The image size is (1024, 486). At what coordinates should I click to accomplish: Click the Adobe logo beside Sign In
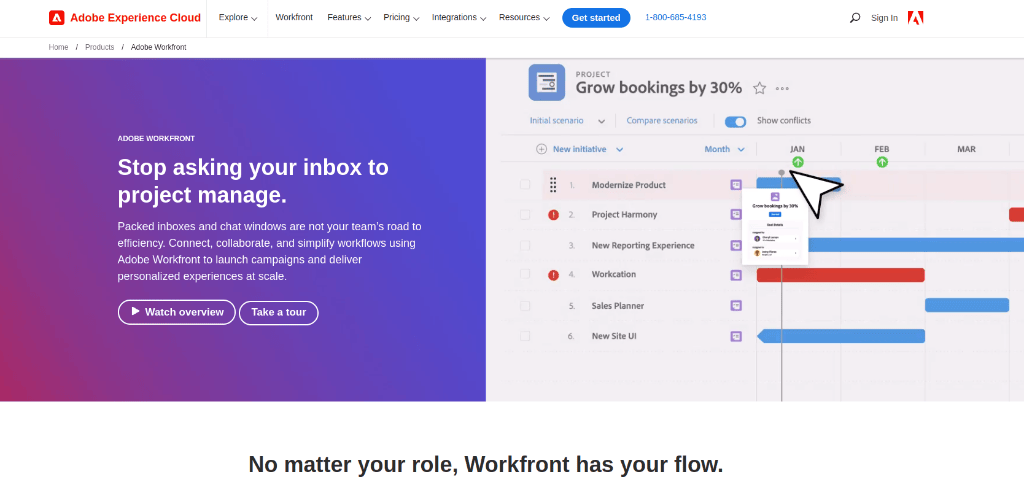pos(916,18)
